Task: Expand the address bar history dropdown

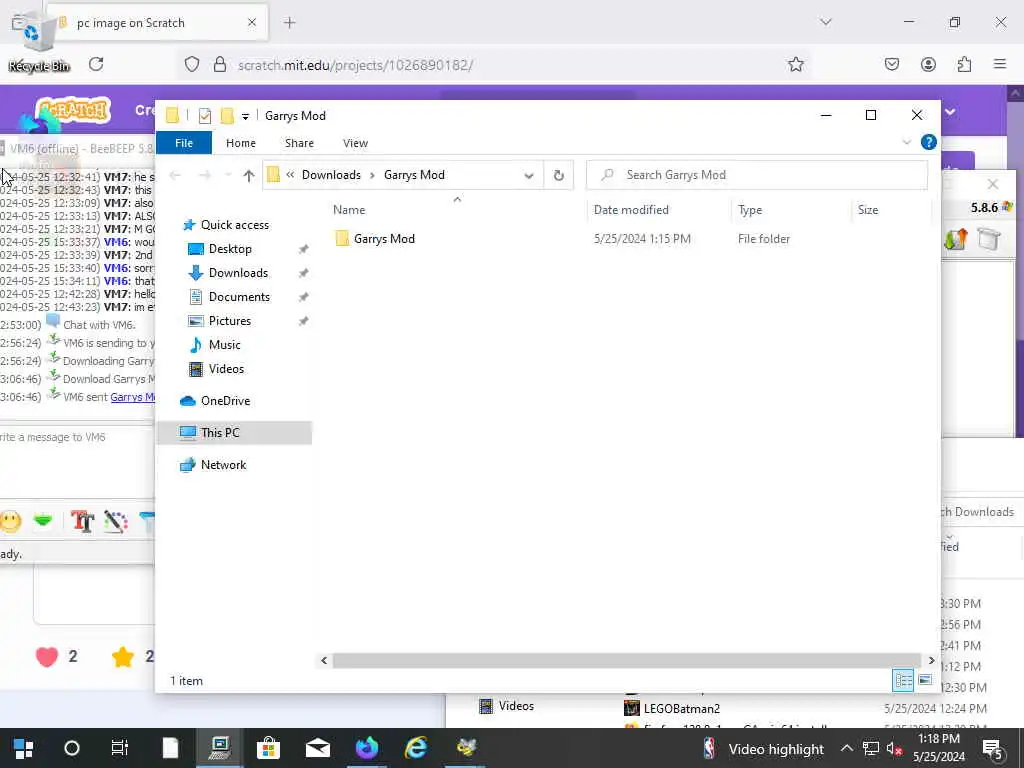Action: pos(529,175)
